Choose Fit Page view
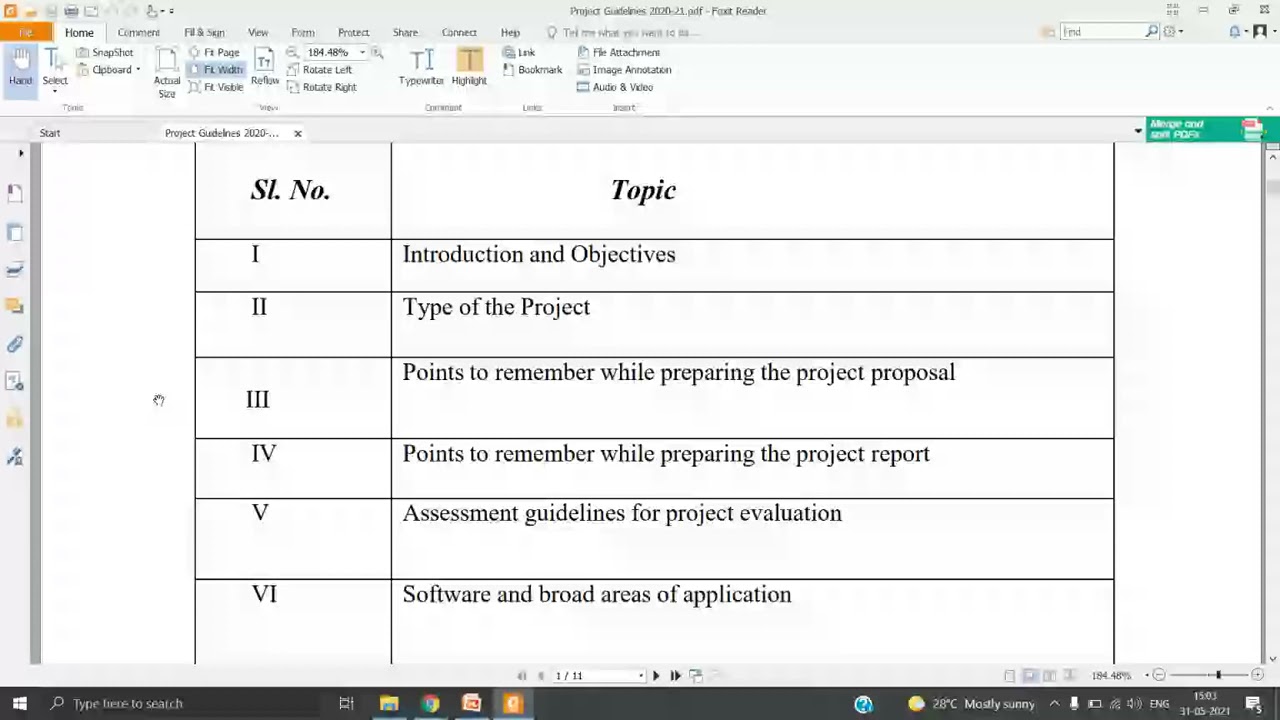The height and width of the screenshot is (720, 1280). pyautogui.click(x=214, y=52)
